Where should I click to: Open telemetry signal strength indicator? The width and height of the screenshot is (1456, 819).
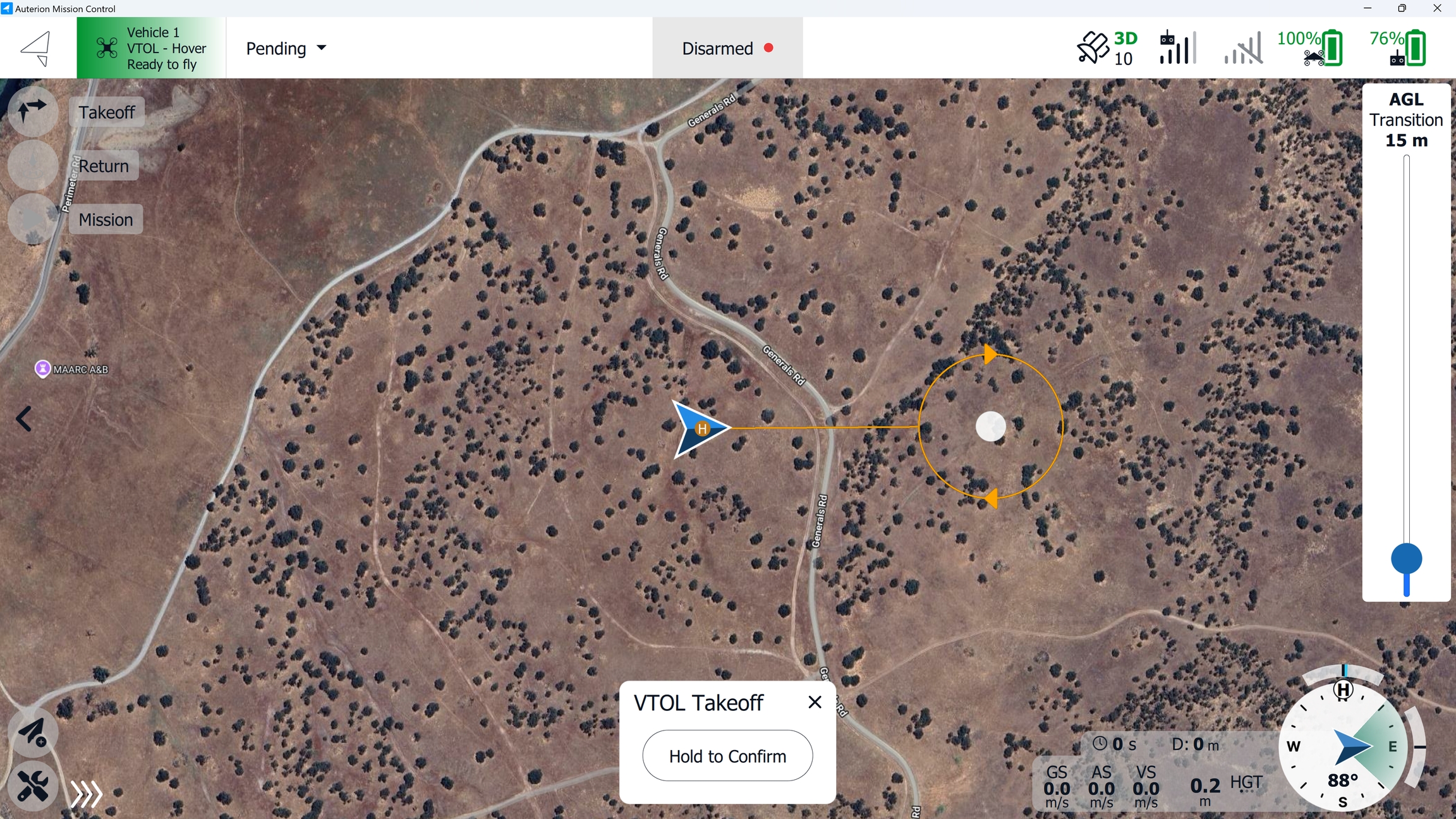1242,48
